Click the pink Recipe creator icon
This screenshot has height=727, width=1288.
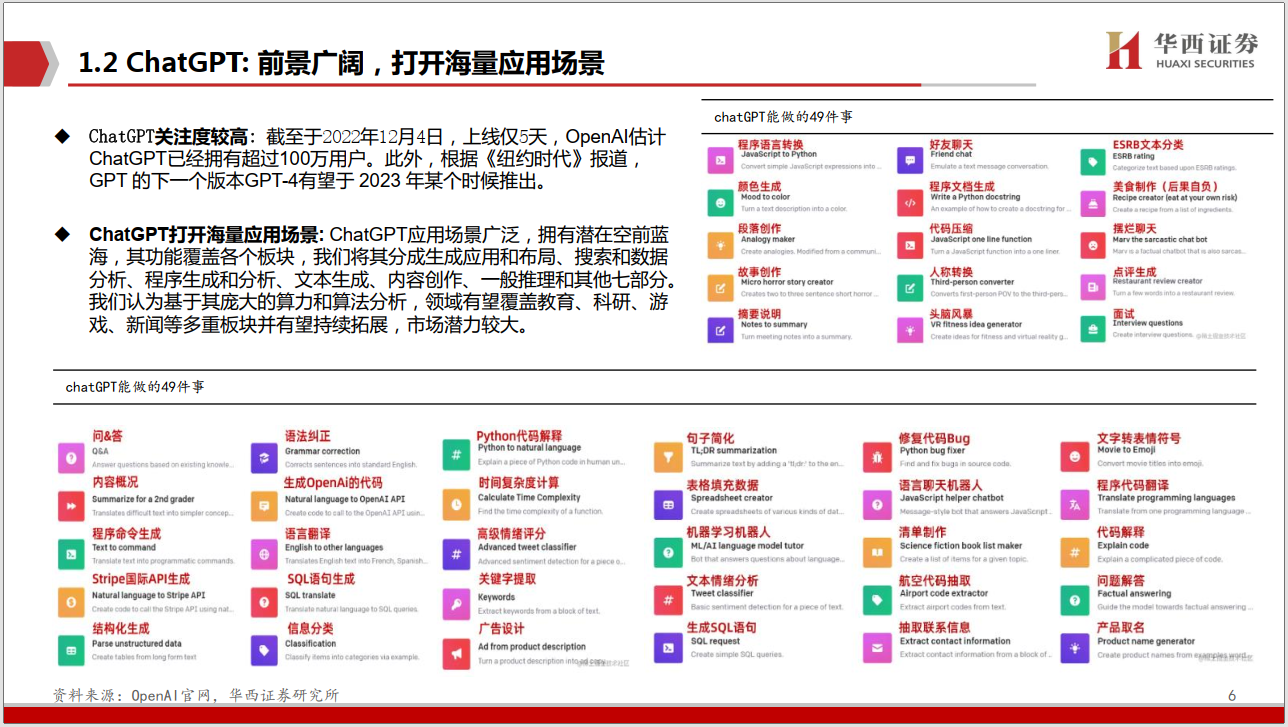(x=1093, y=203)
